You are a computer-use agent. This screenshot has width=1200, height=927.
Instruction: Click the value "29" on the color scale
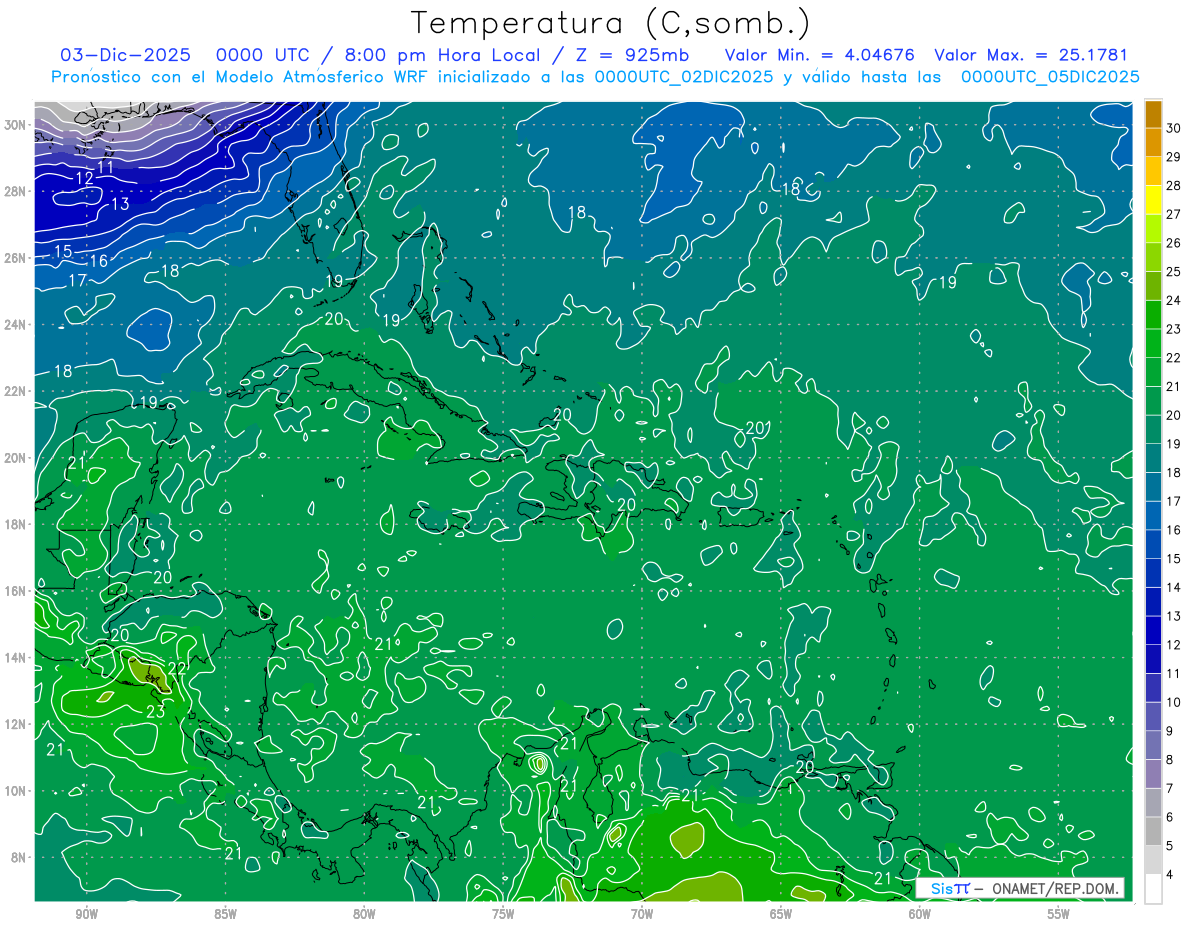click(1173, 156)
